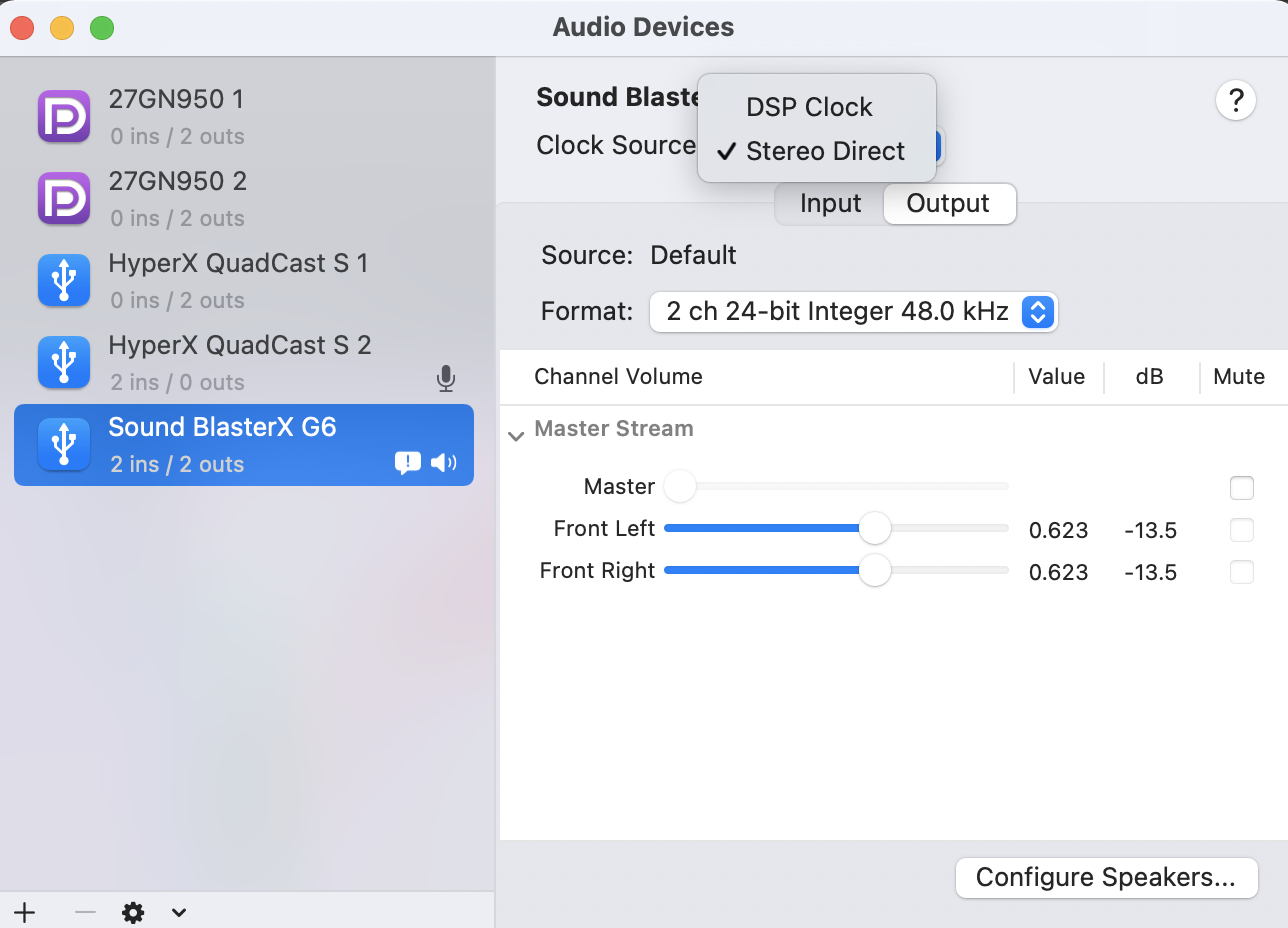Click the plus icon to add a device
This screenshot has width=1288, height=928.
(25, 912)
